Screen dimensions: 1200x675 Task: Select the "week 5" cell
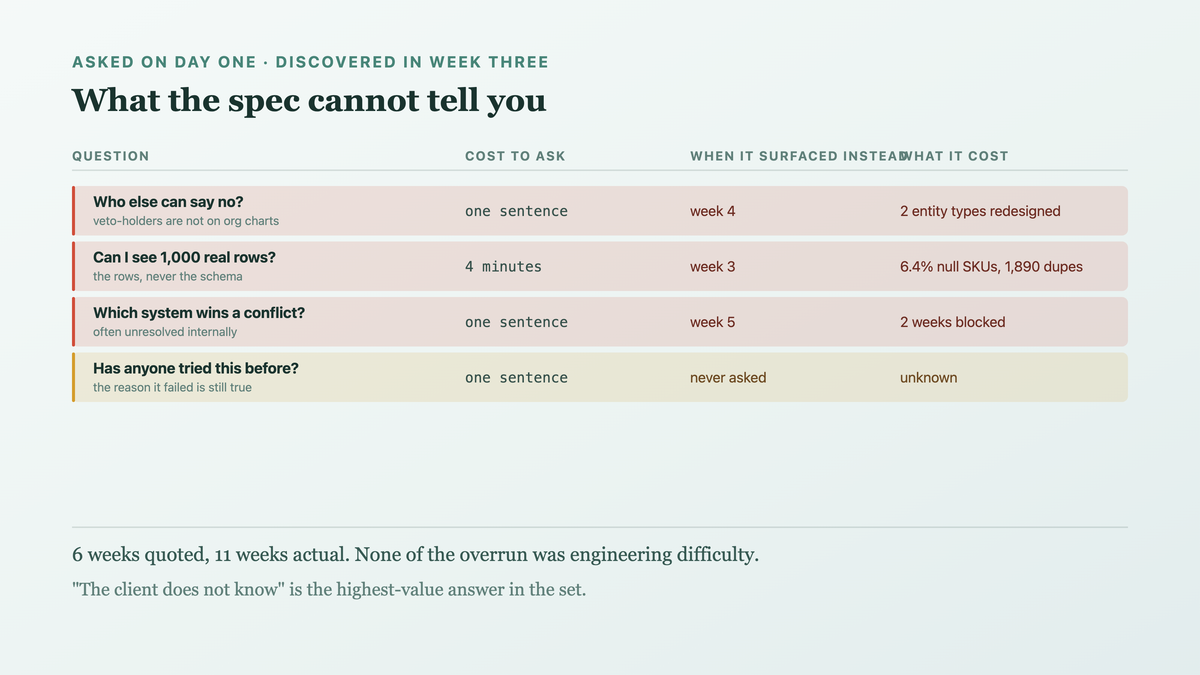[x=713, y=322]
